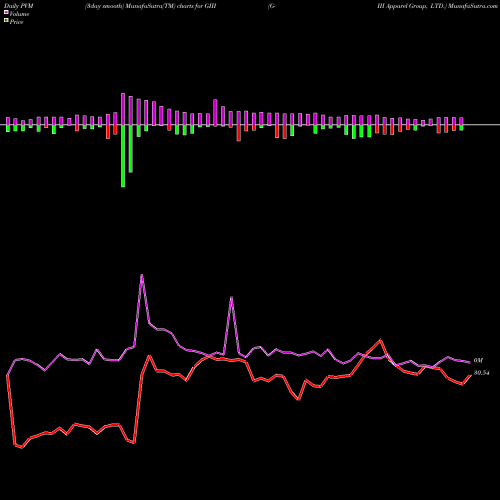500x500 pixels.
Task: Click the '30.54' price value label
Action: point(481,373)
